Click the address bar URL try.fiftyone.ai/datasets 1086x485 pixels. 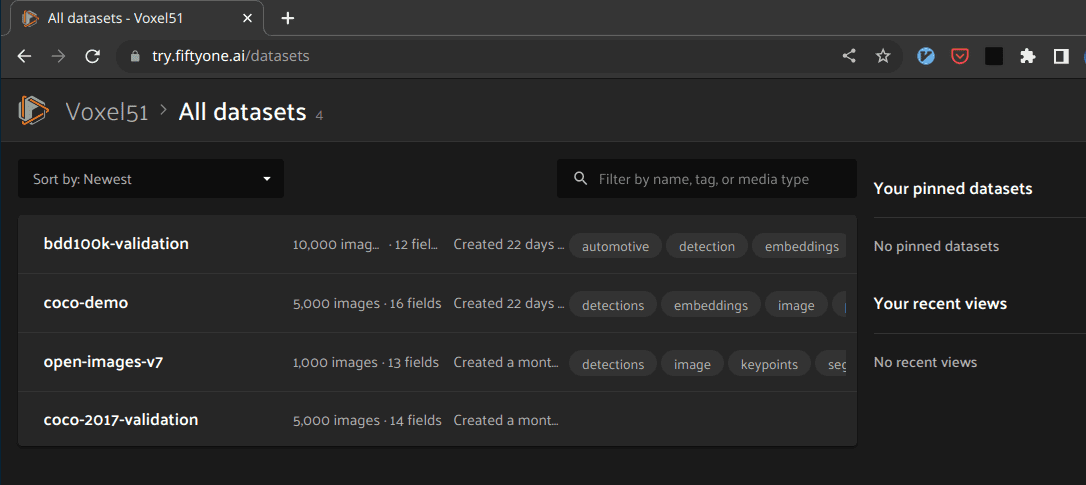coord(231,56)
